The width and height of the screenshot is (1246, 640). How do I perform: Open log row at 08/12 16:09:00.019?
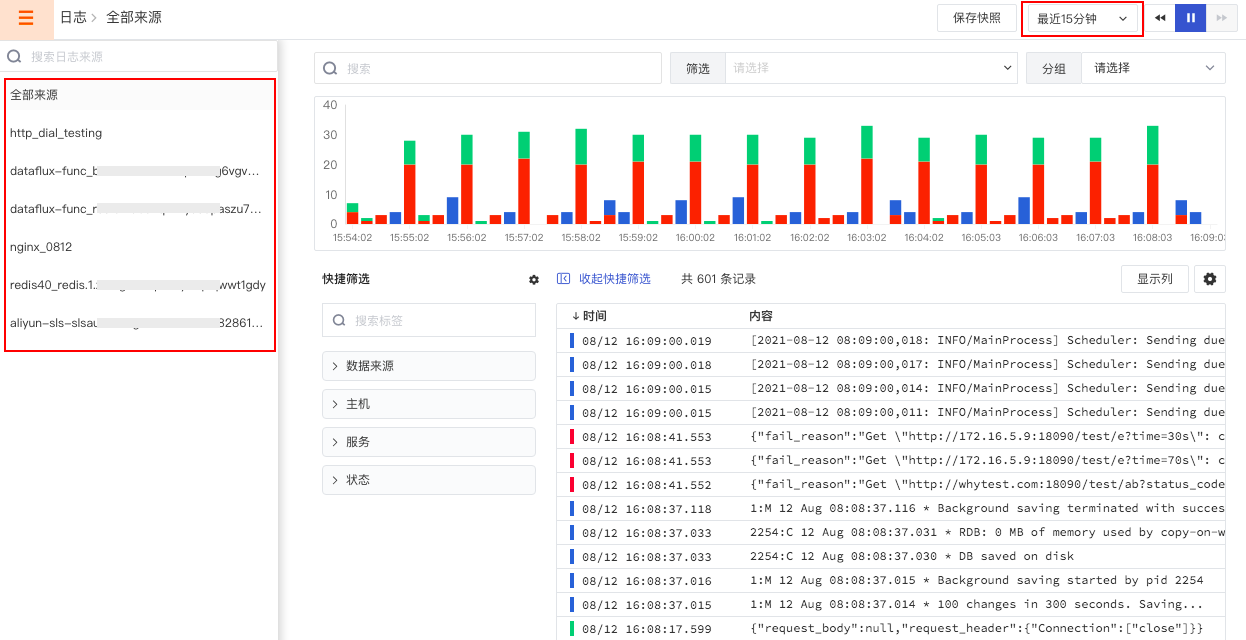891,341
